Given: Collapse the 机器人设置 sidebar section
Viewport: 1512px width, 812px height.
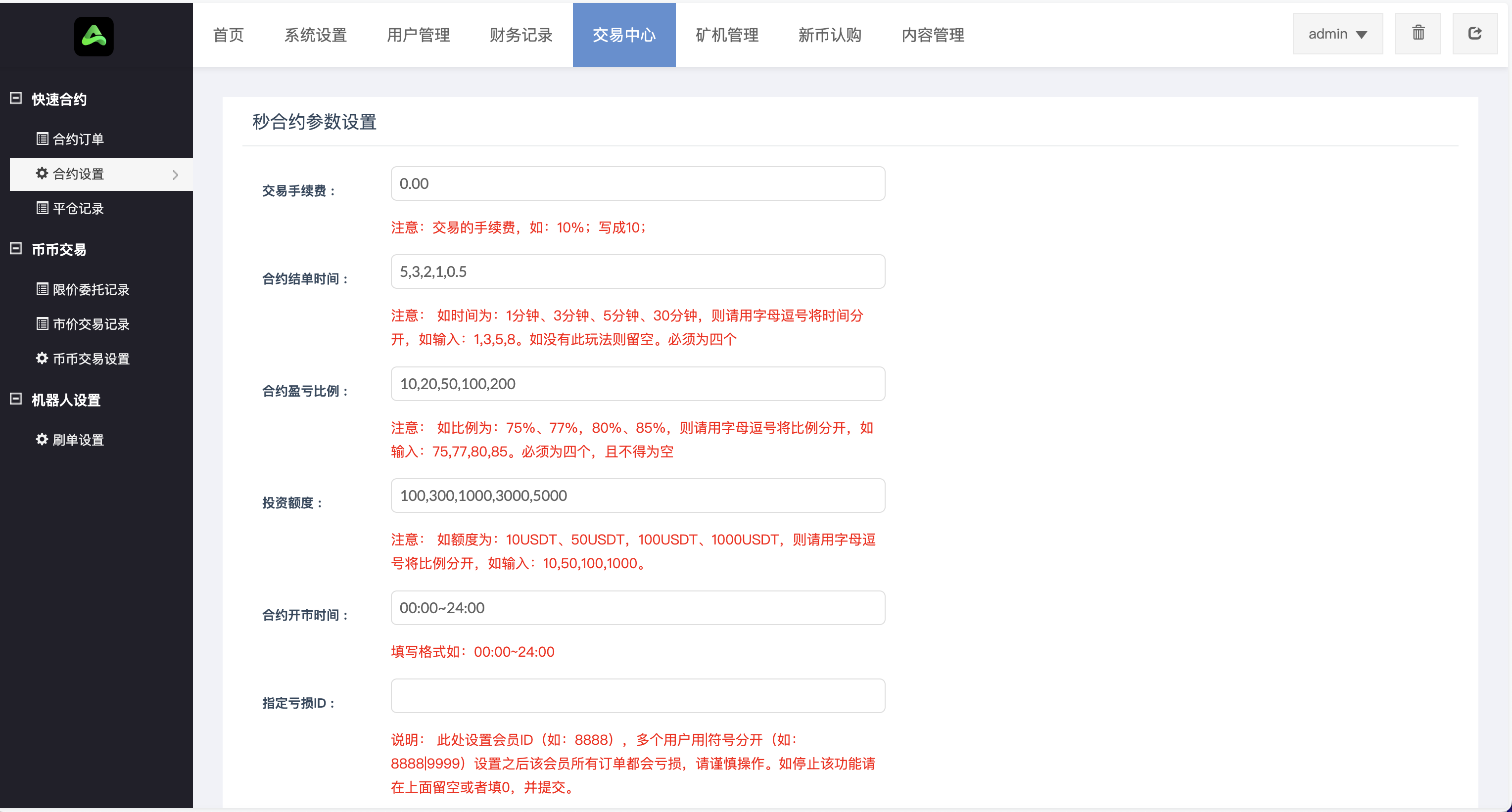Looking at the screenshot, I should (x=15, y=400).
